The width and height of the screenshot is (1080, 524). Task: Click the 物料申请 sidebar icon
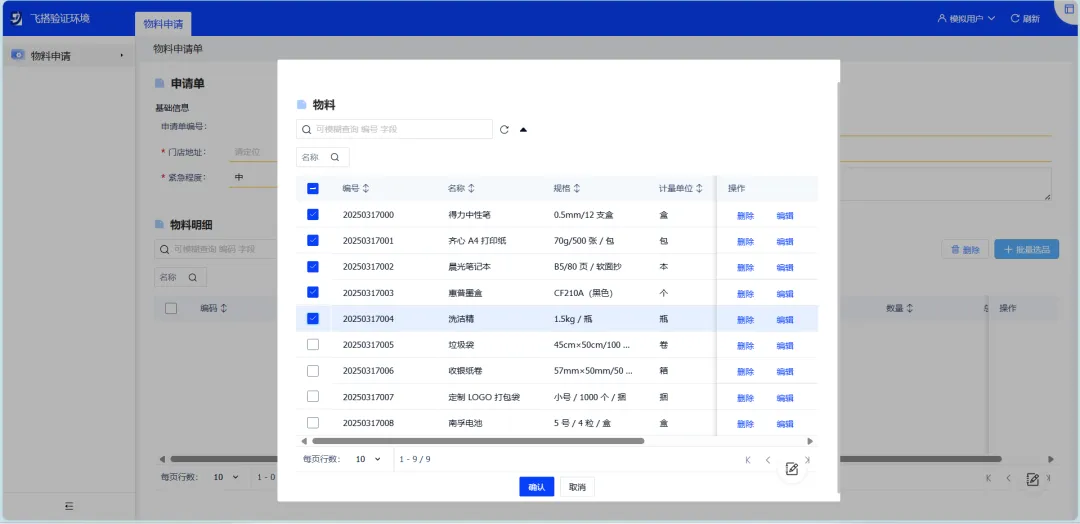[x=18, y=55]
